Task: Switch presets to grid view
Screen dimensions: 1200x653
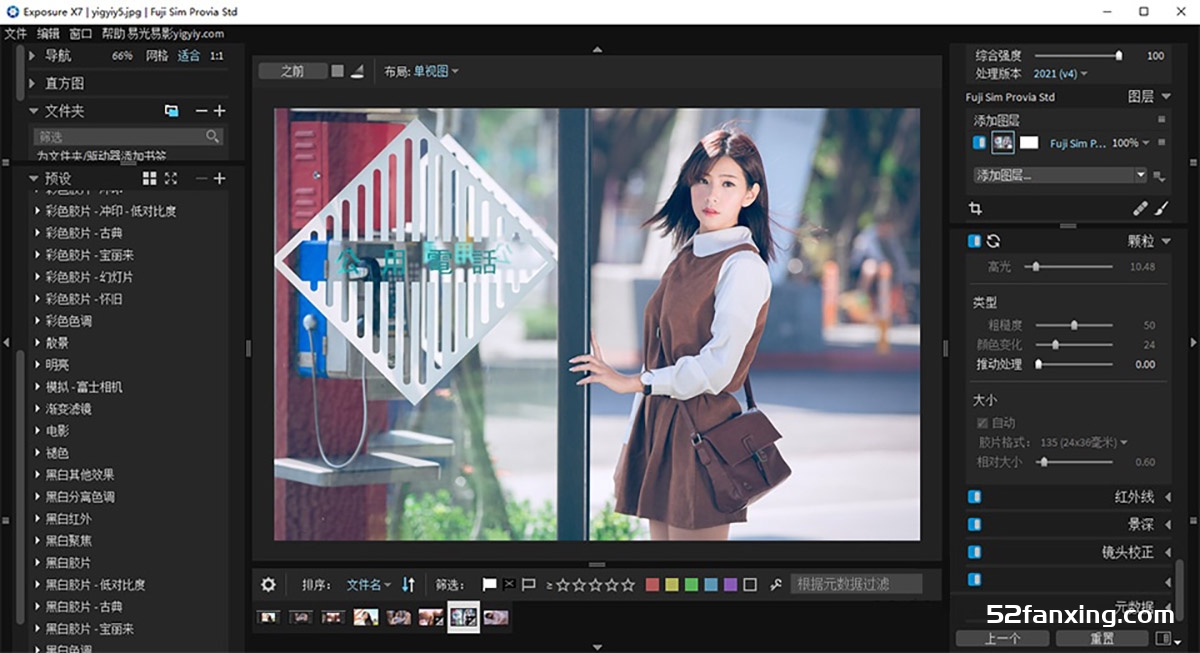Action: pos(150,178)
